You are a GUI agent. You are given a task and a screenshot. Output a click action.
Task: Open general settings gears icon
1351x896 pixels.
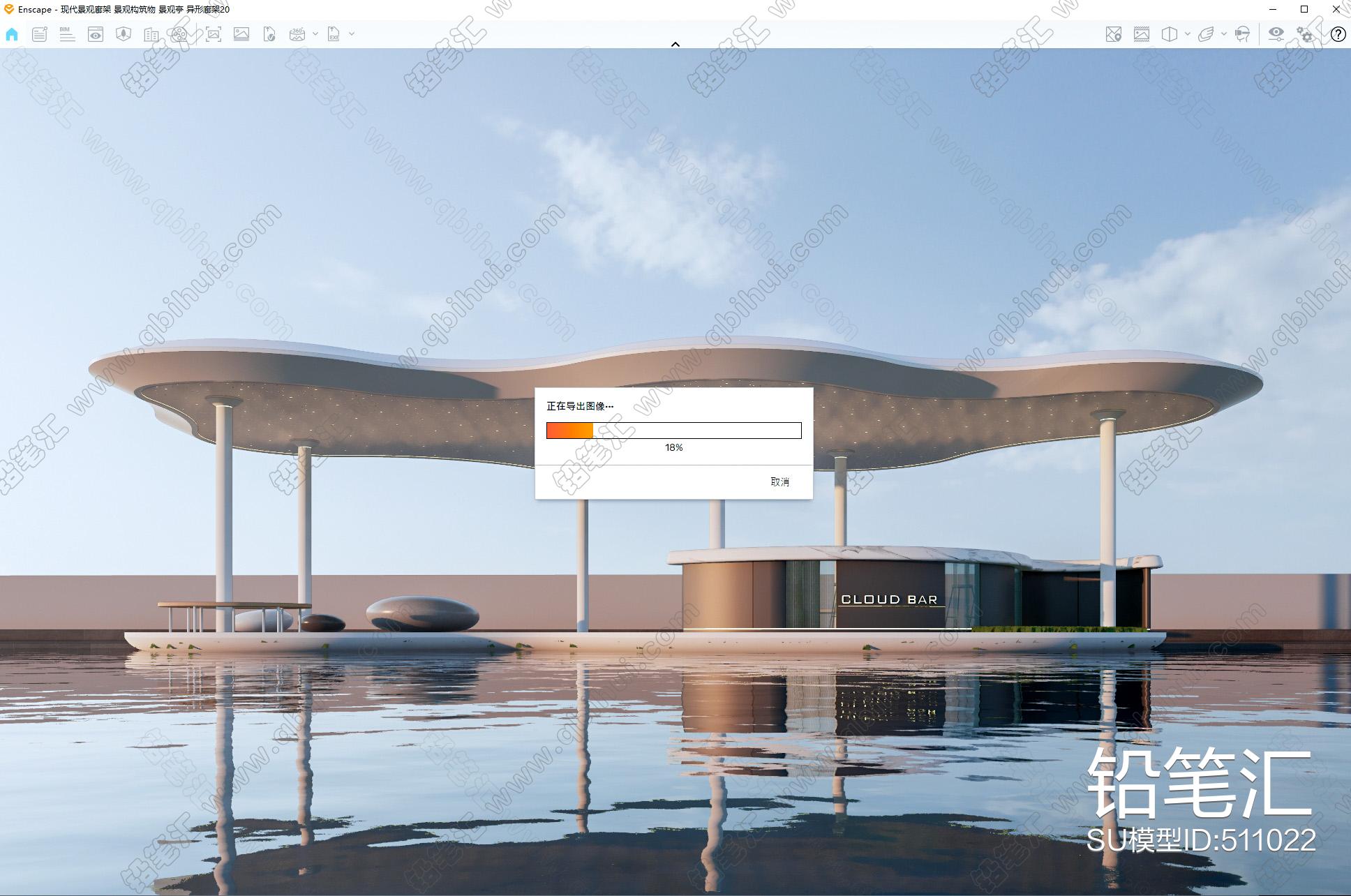[x=1305, y=34]
